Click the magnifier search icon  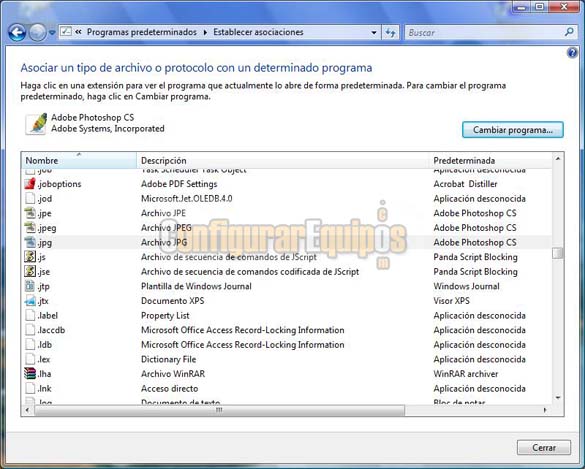click(569, 32)
